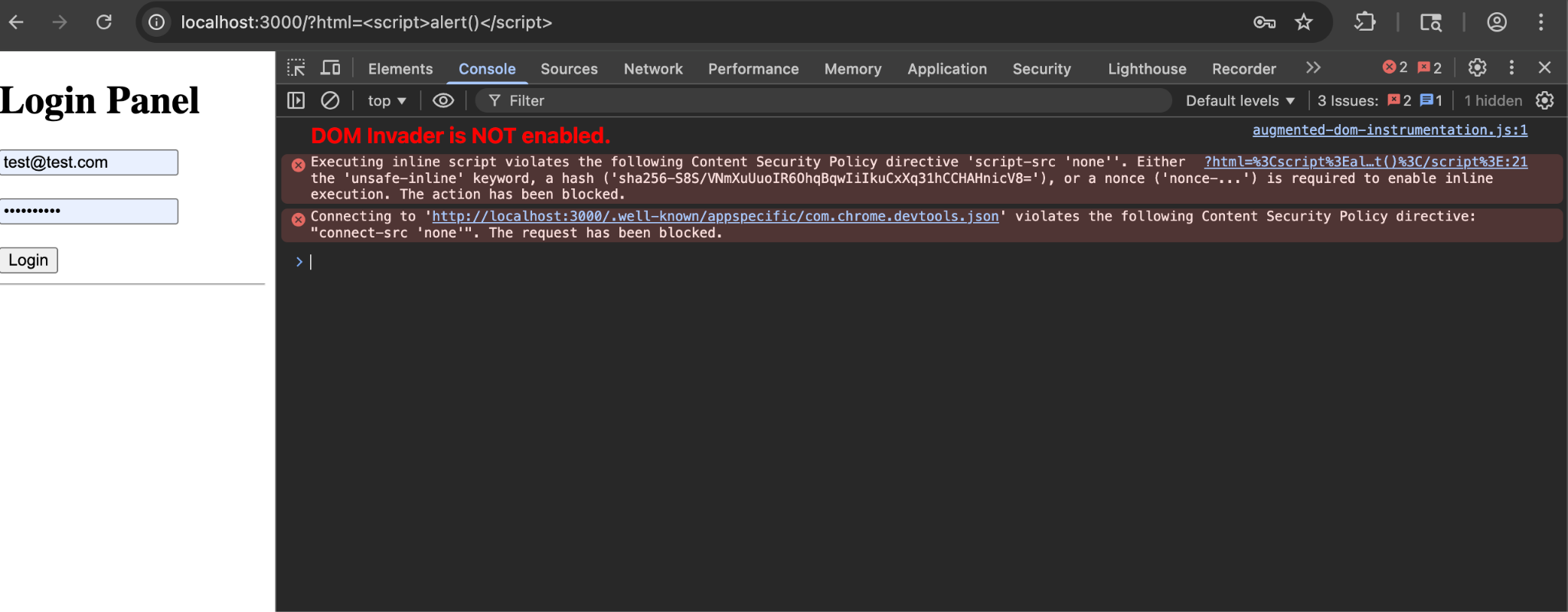Switch to the Security tab
This screenshot has height=612, width=1568.
pos(1042,69)
